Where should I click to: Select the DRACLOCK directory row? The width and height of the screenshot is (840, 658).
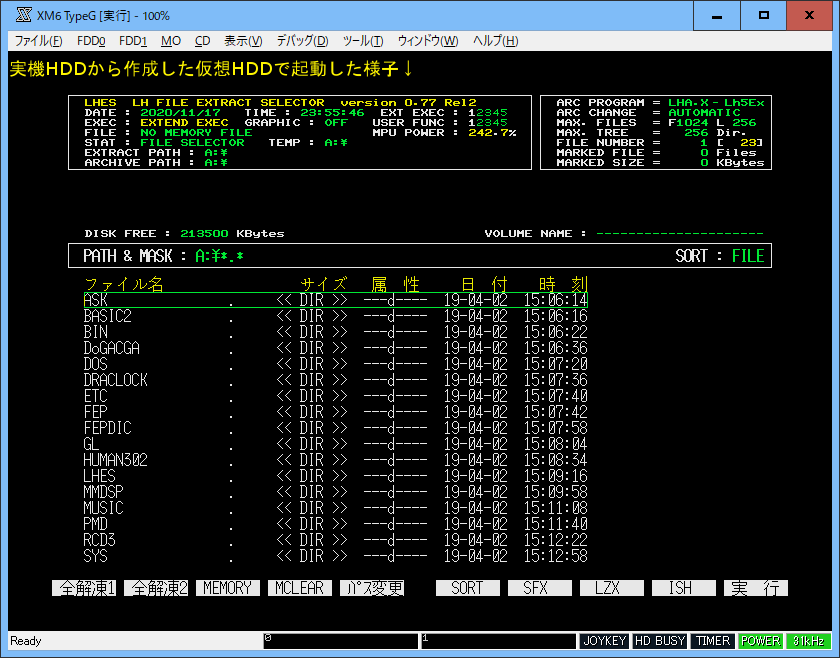[335, 380]
